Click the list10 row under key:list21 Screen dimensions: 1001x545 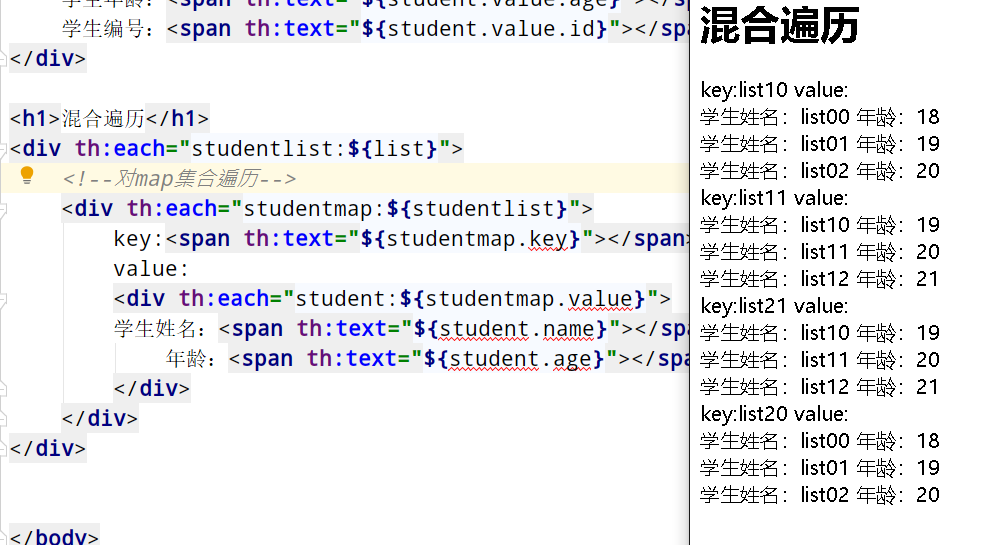point(820,332)
